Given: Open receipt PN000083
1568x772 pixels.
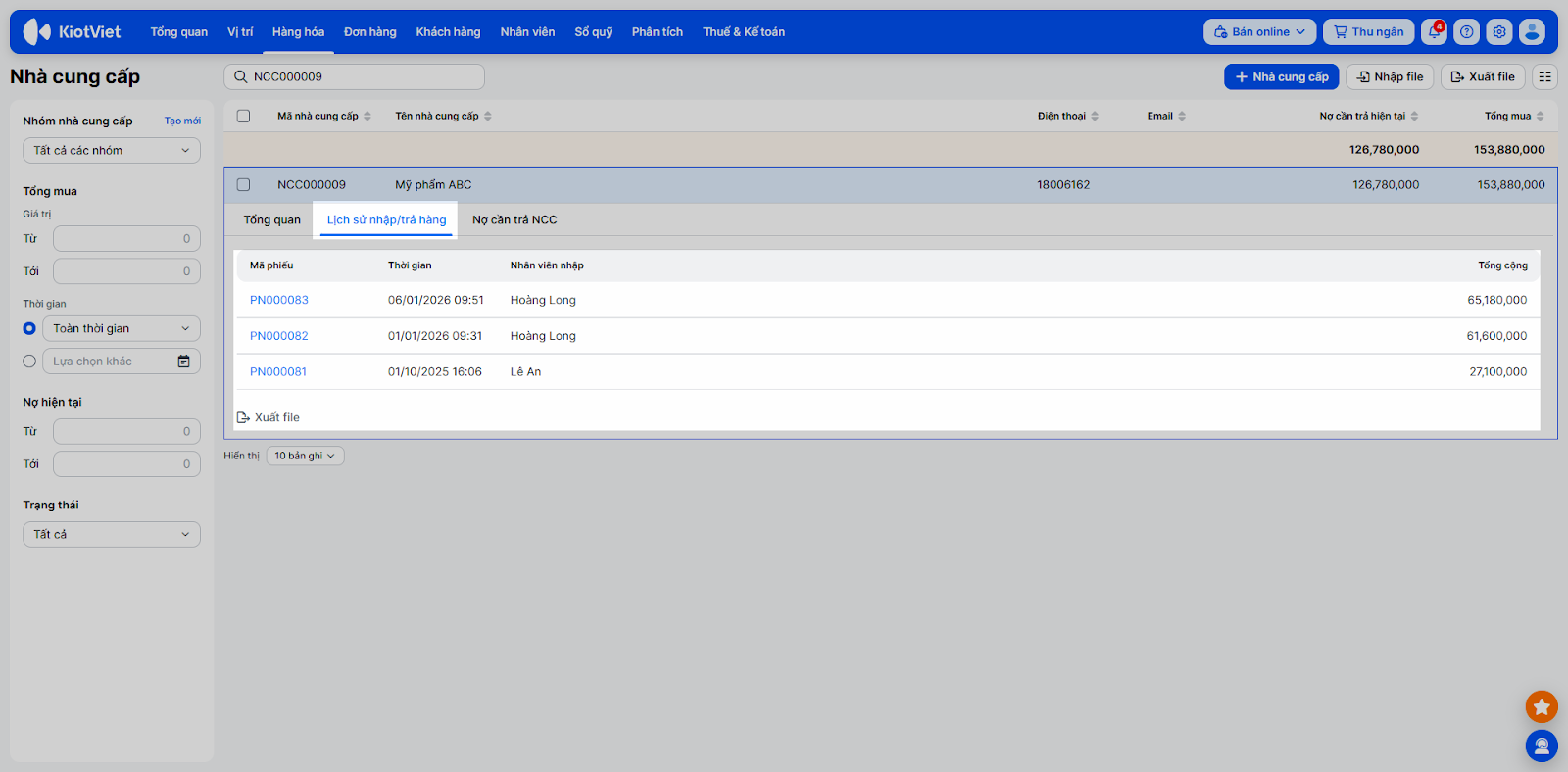Looking at the screenshot, I should click(x=279, y=300).
